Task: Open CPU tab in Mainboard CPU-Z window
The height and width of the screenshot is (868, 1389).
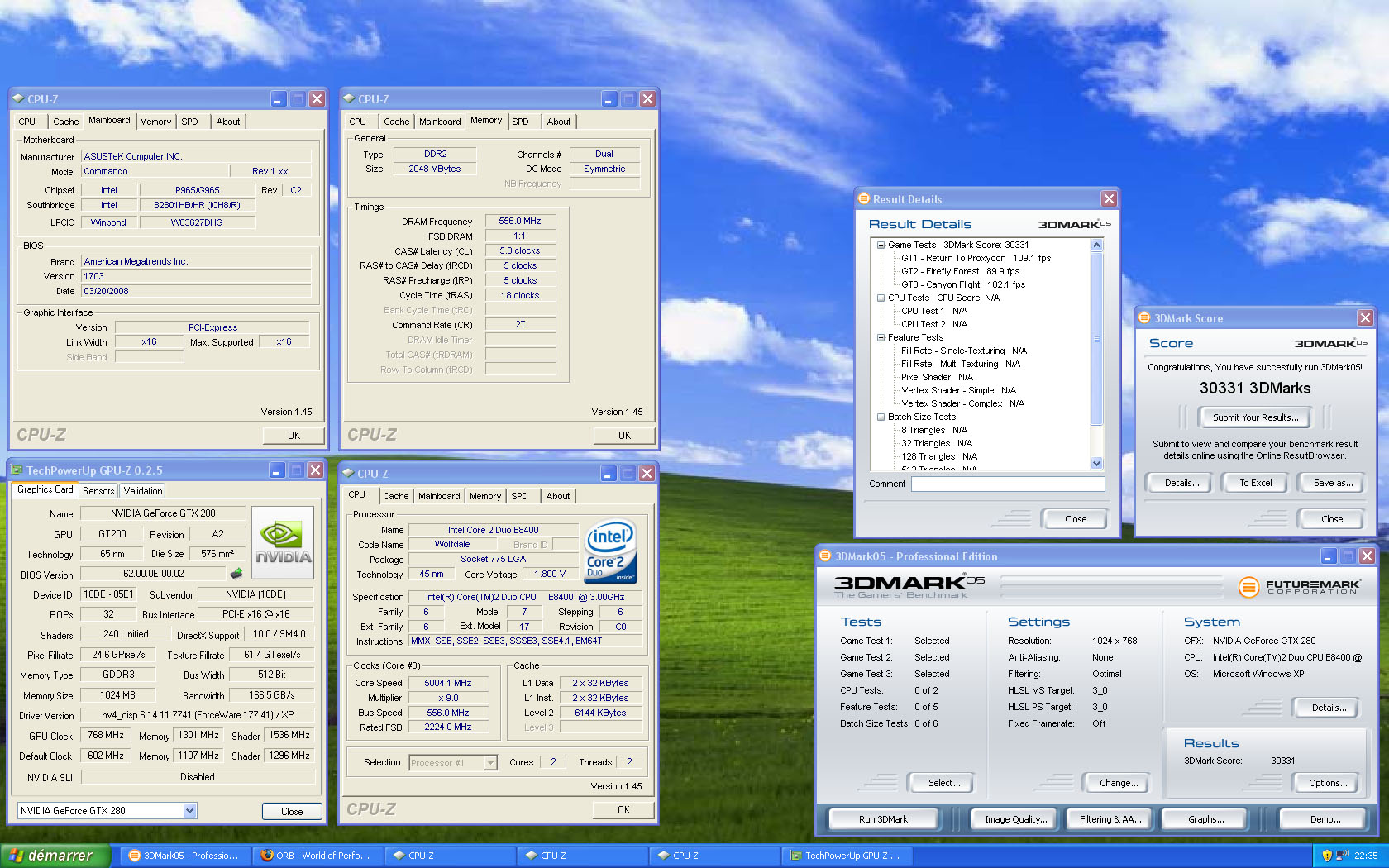Action: [x=27, y=122]
